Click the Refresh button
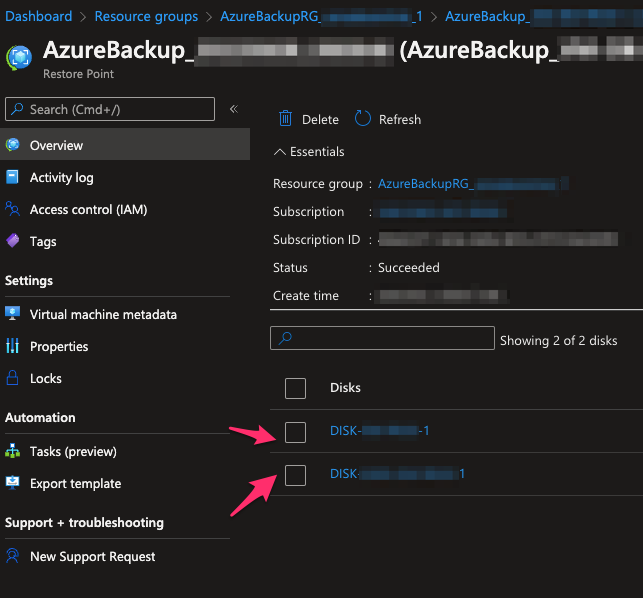643x598 pixels. [388, 119]
